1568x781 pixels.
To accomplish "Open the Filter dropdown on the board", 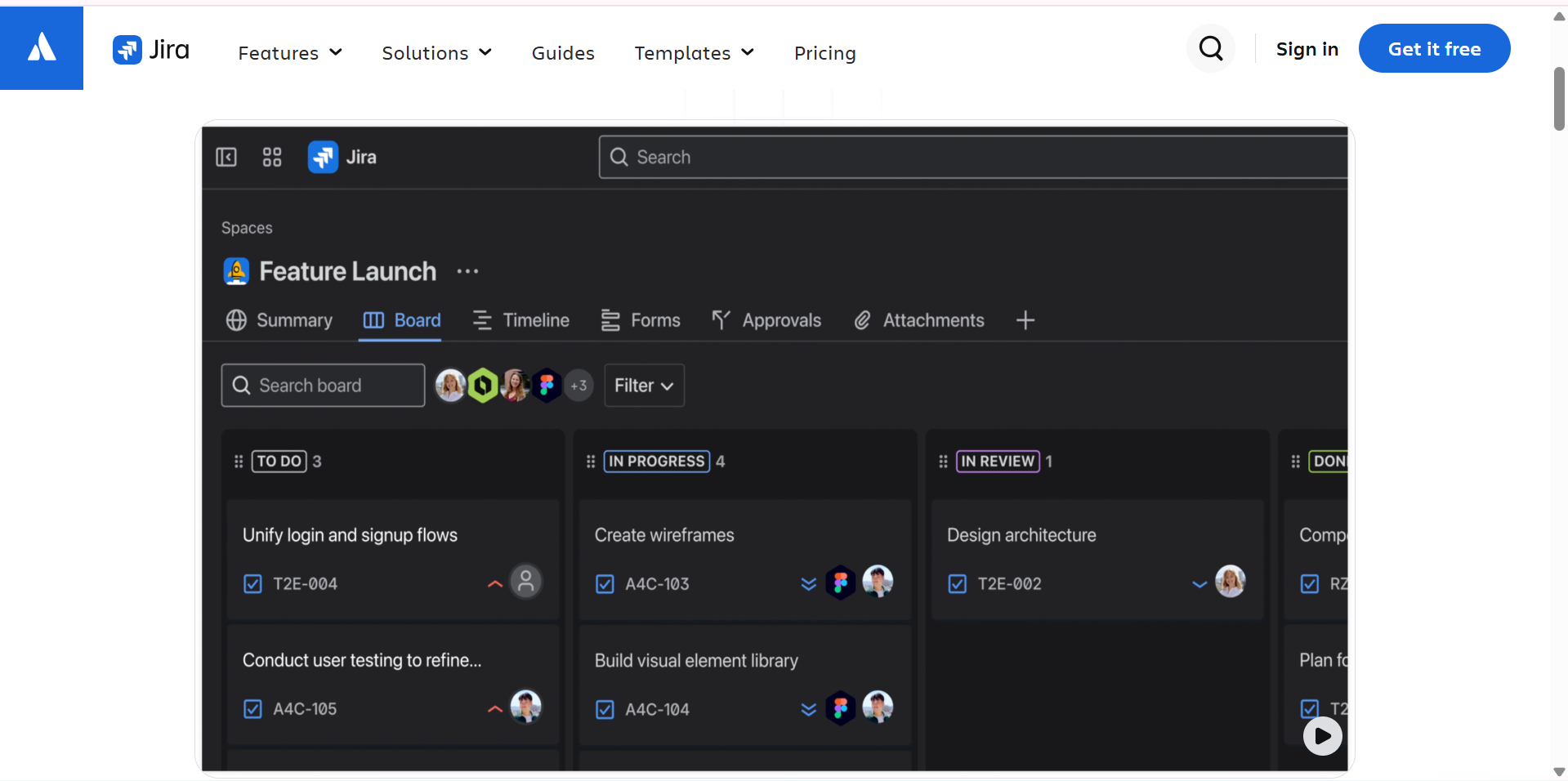I will 644,386.
